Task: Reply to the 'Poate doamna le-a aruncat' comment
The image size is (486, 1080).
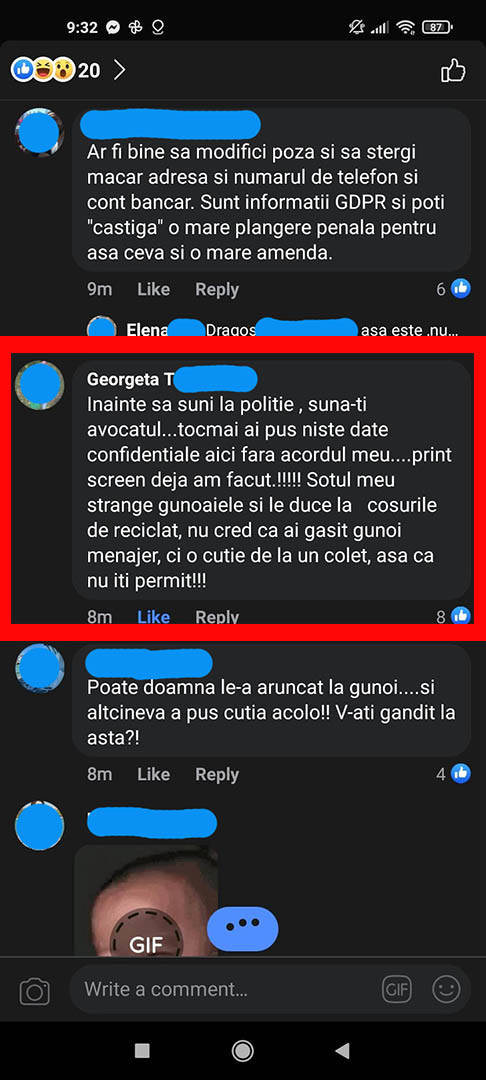Action: coord(217,774)
